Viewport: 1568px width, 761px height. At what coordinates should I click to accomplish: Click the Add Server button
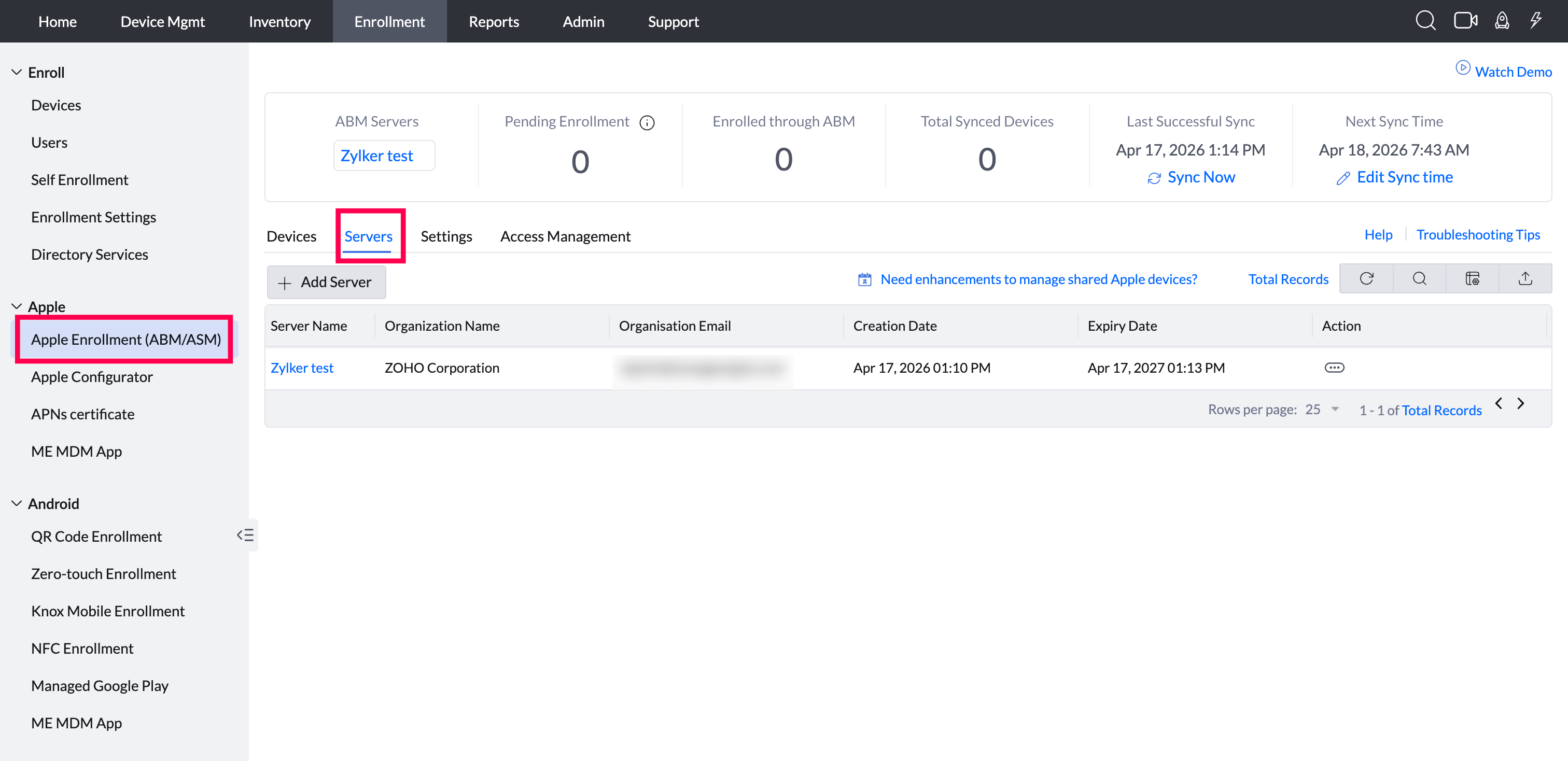pos(326,282)
